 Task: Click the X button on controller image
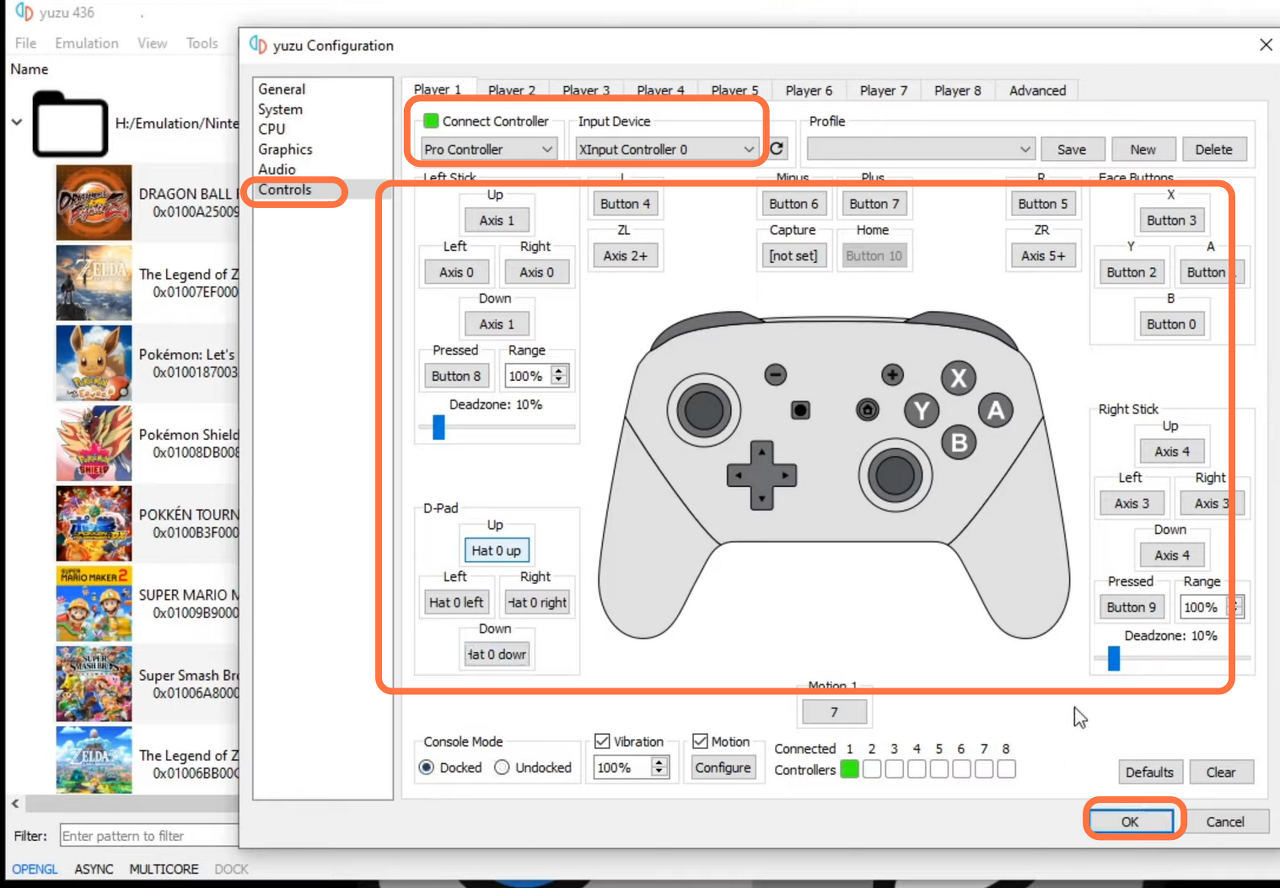[x=959, y=378]
